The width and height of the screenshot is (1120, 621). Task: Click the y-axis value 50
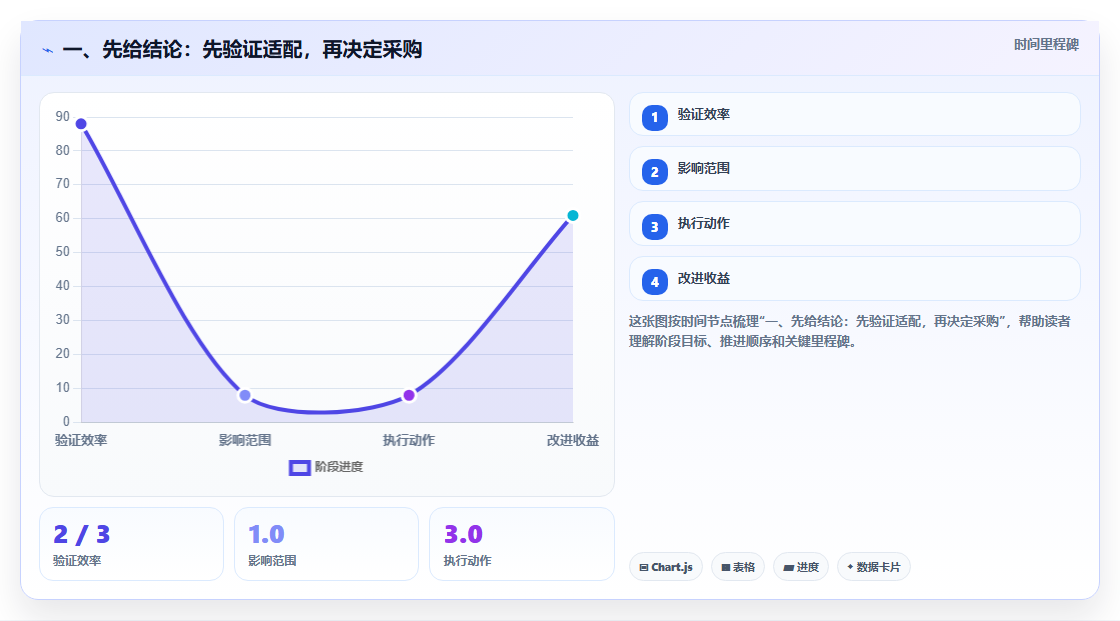[x=63, y=252]
